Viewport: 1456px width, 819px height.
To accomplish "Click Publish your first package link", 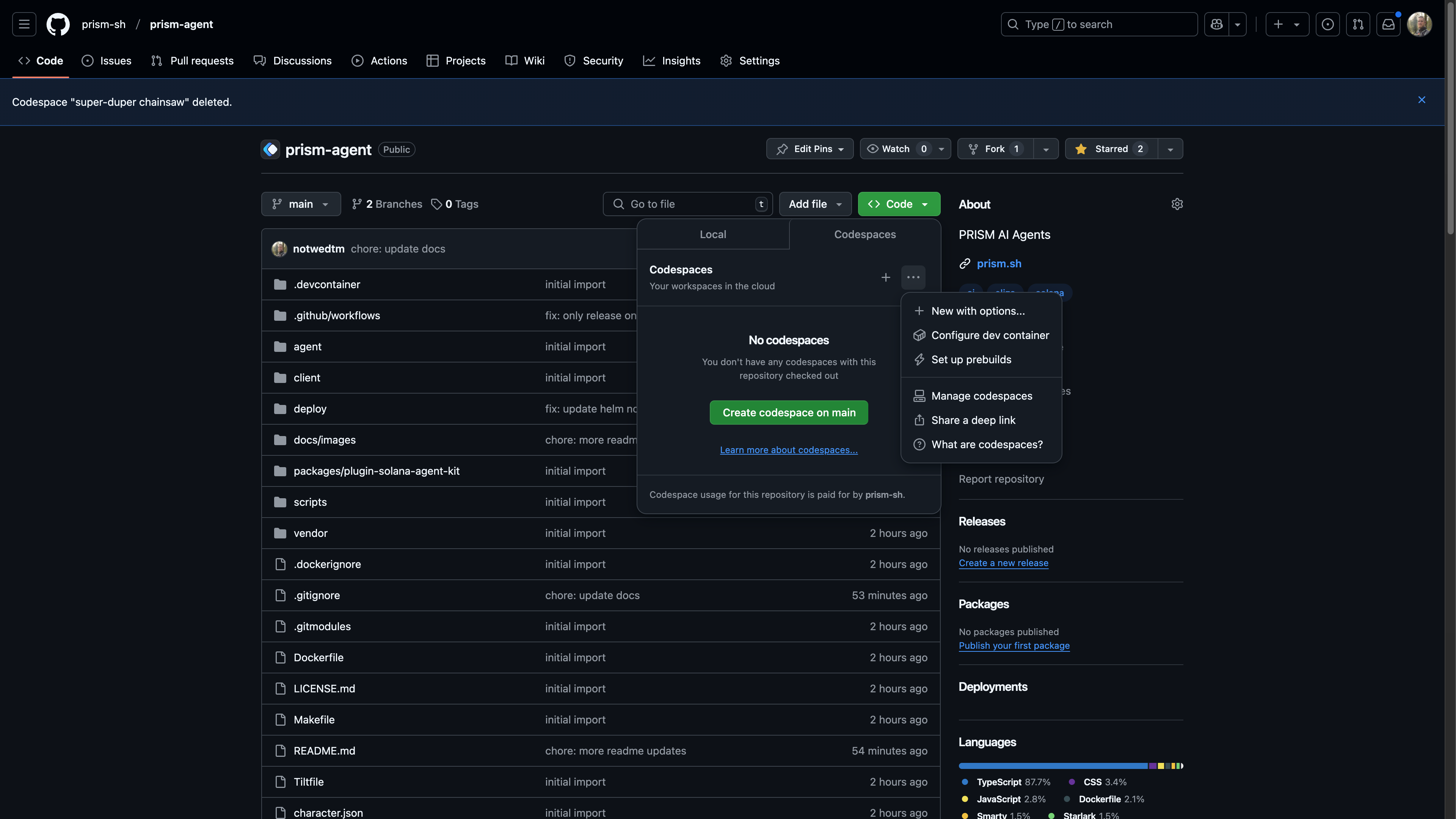I will (1014, 645).
